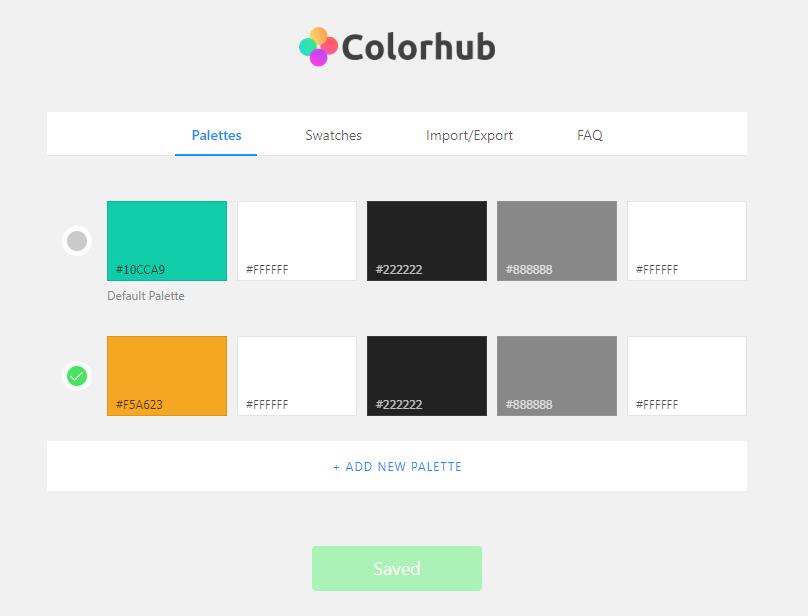Screen dimensions: 808x616
Task: Click last white #FFFFFF swatch in Default Palette
Action: [x=687, y=241]
